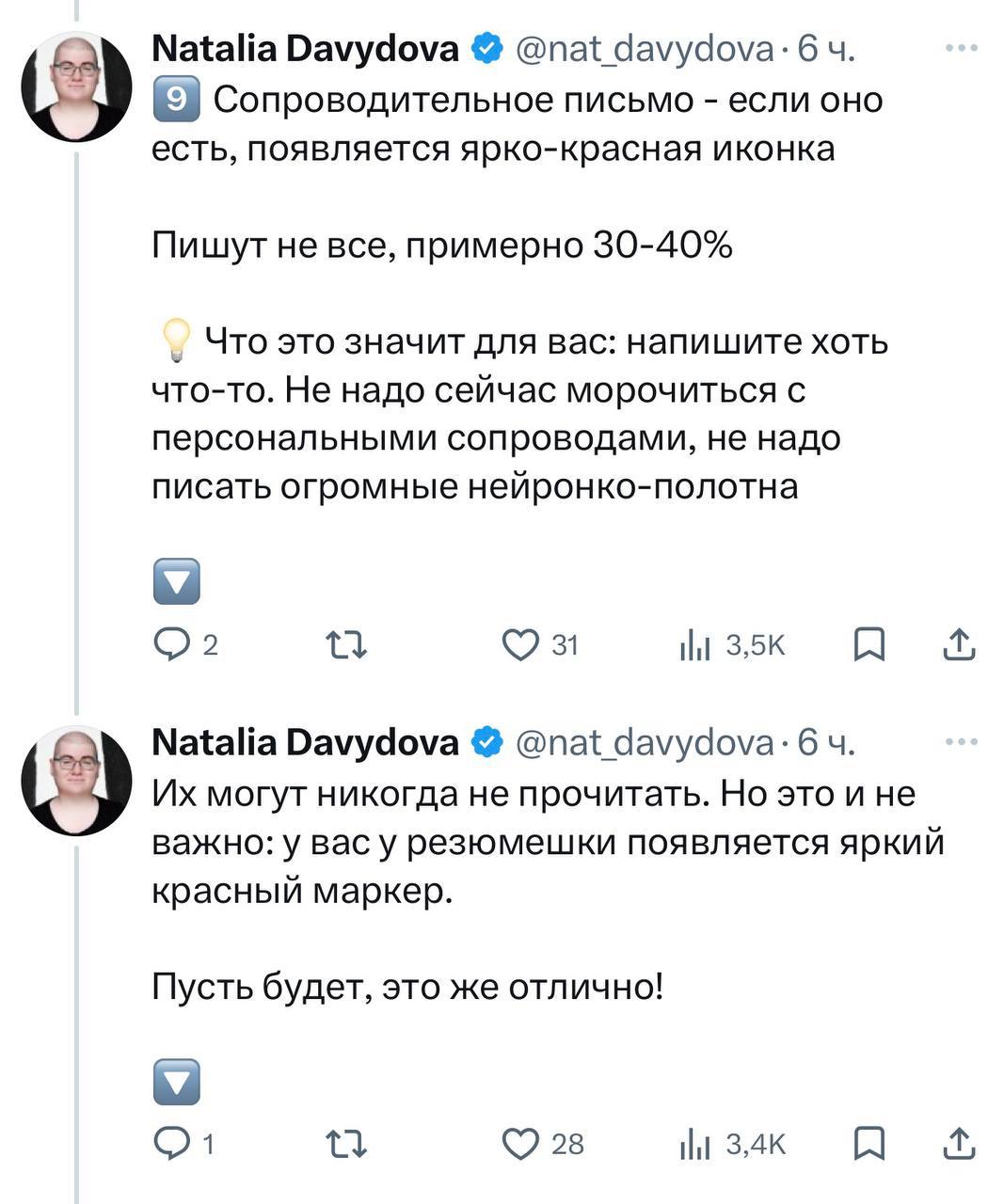Share the second tweet via share icon

pyautogui.click(x=958, y=1144)
